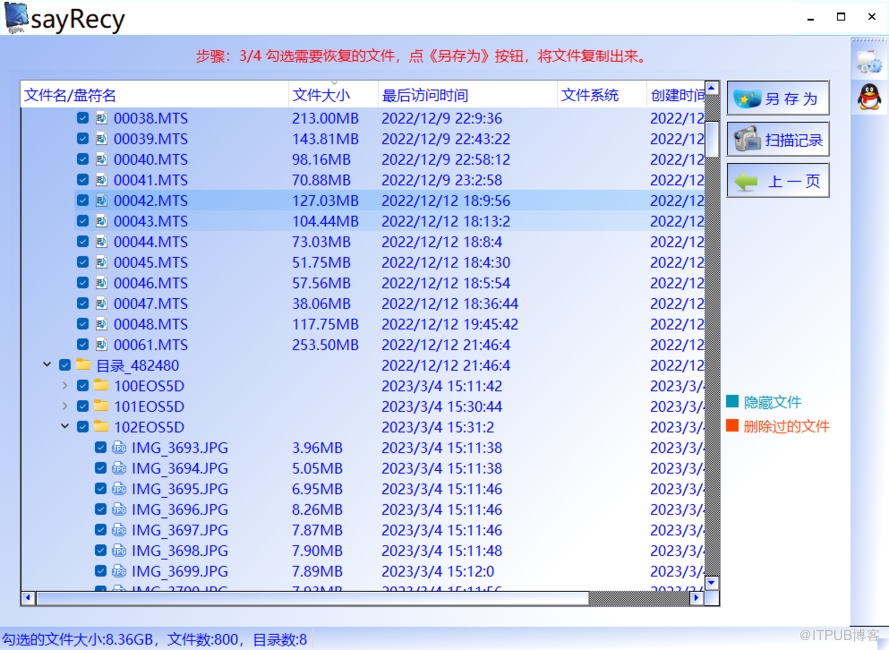
Task: Select file name IMG_3697.JPG
Action: tap(180, 530)
